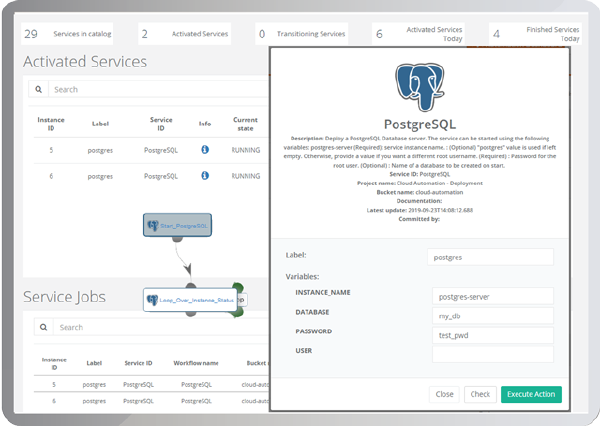Open the 2 Activated Services tile
The image size is (600, 426).
coord(184,34)
